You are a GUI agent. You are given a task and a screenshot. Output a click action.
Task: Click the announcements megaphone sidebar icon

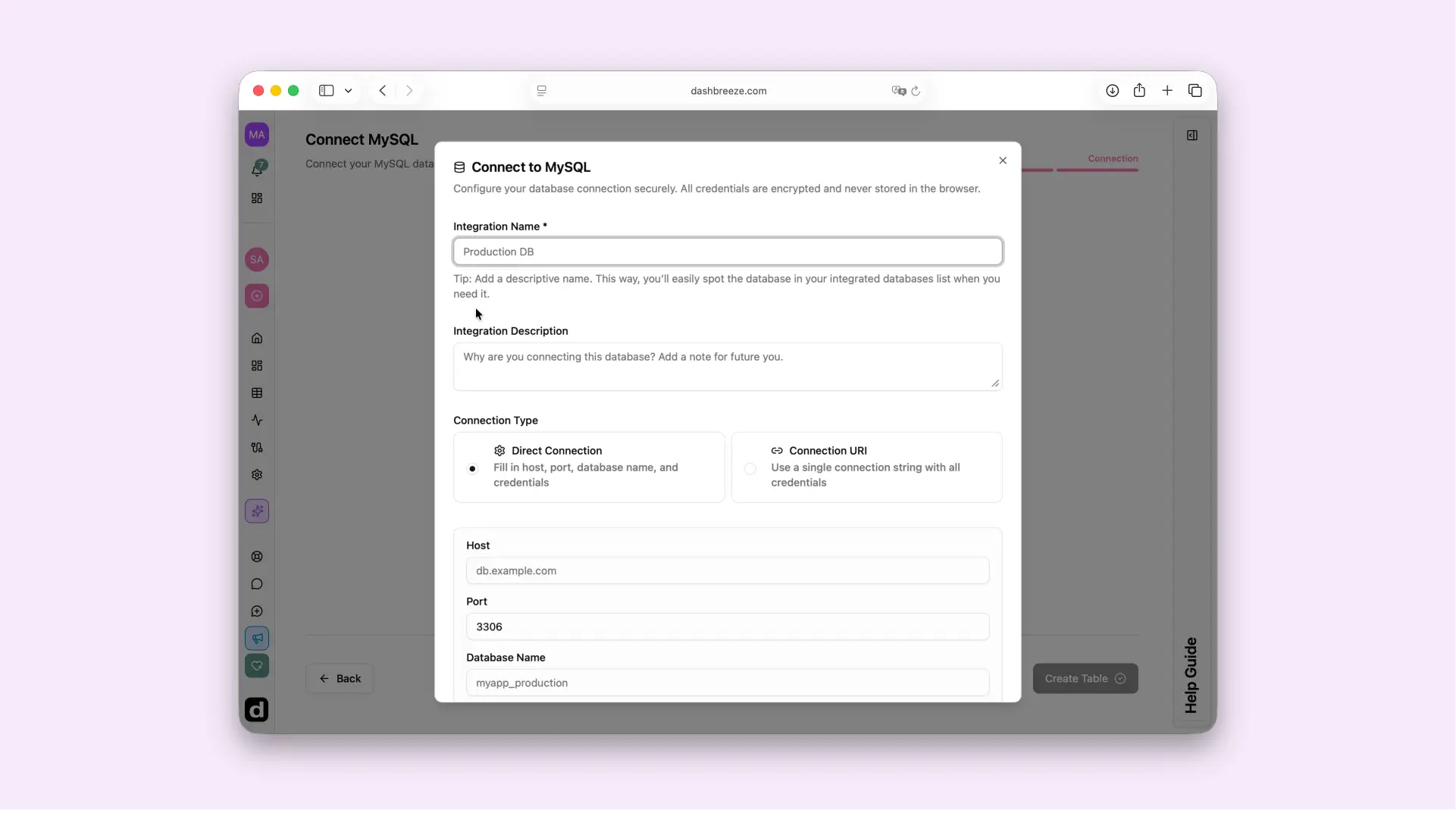pyautogui.click(x=257, y=639)
